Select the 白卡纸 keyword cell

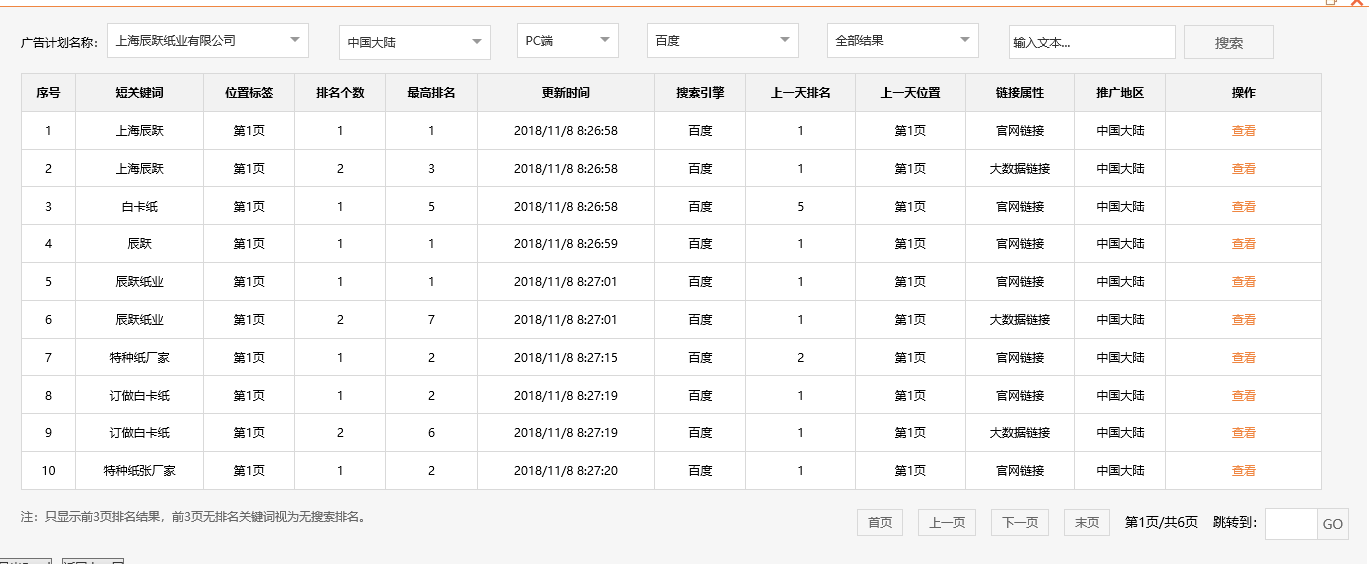[139, 206]
